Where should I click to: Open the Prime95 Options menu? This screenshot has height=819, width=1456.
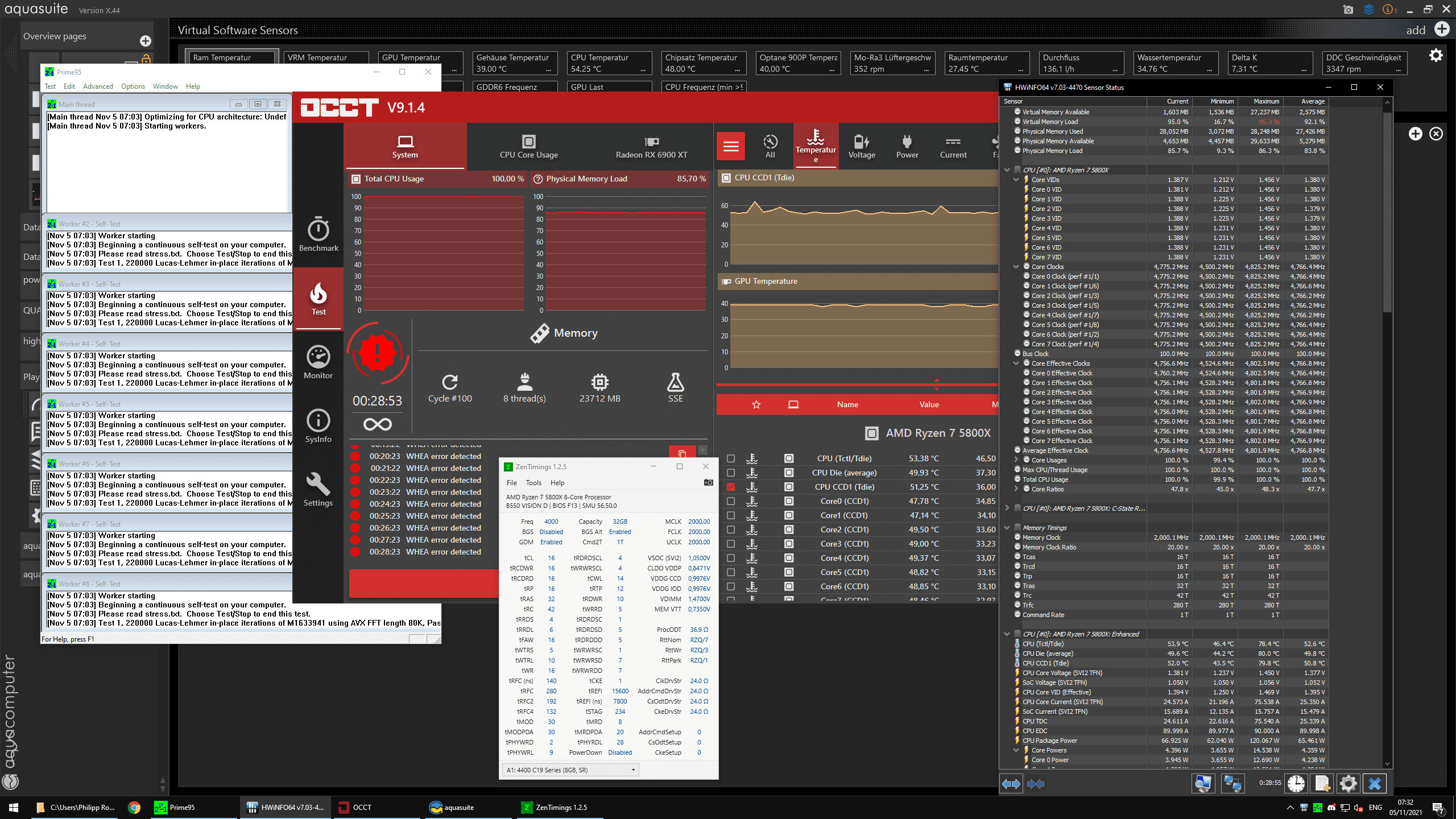[x=133, y=86]
